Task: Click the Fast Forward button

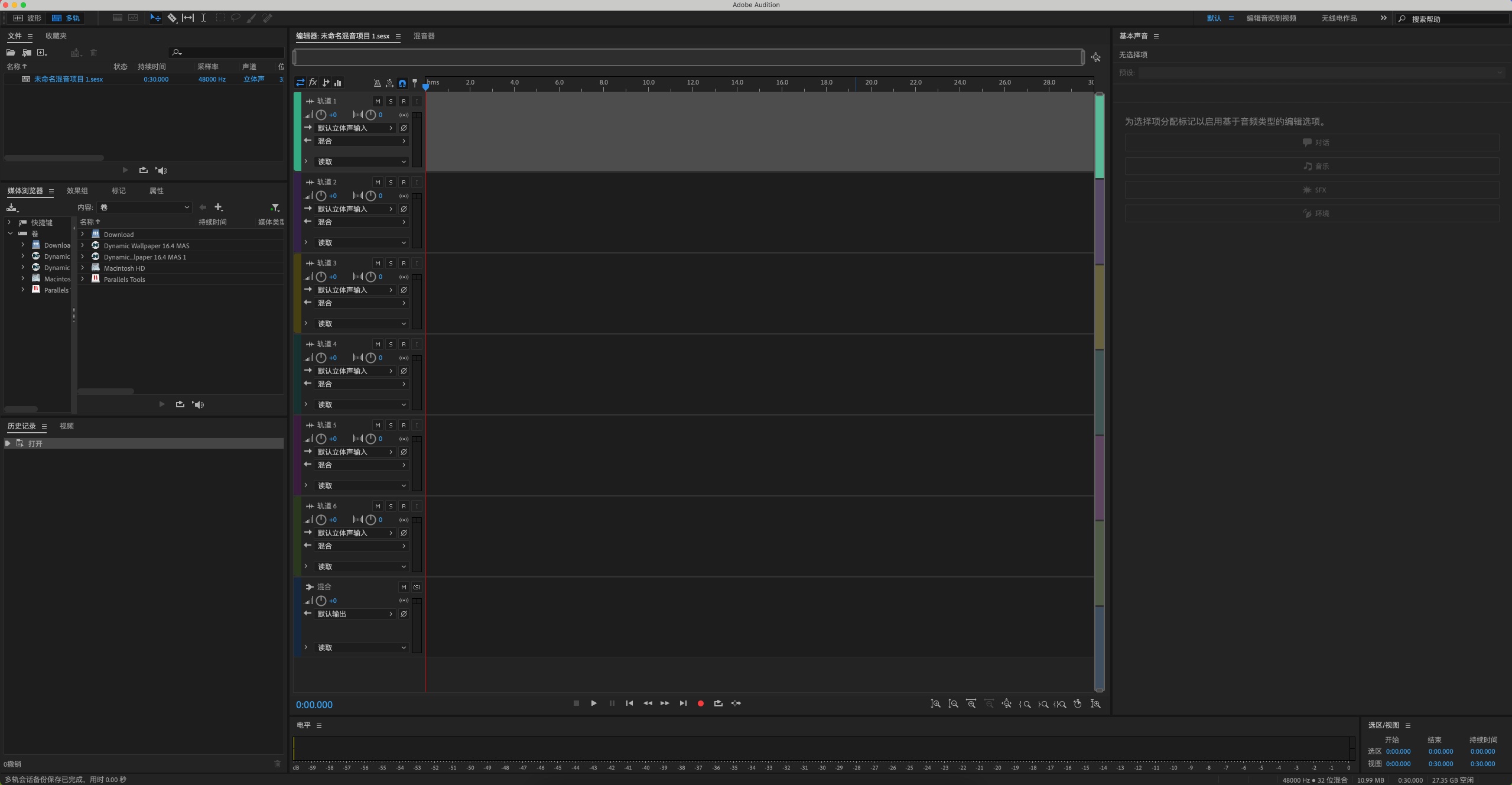Action: point(665,703)
